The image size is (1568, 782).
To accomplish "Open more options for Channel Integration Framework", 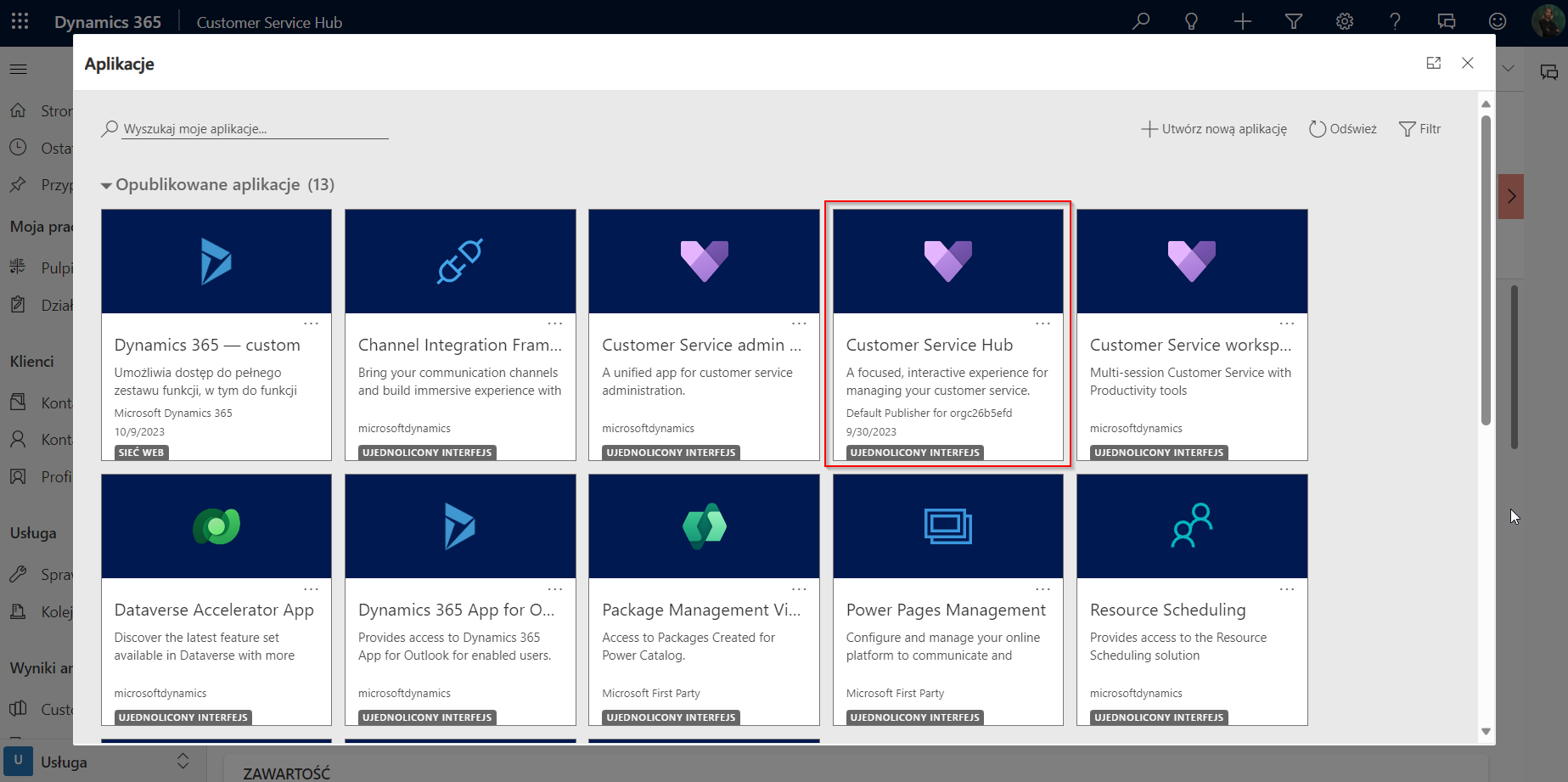I will coord(555,323).
